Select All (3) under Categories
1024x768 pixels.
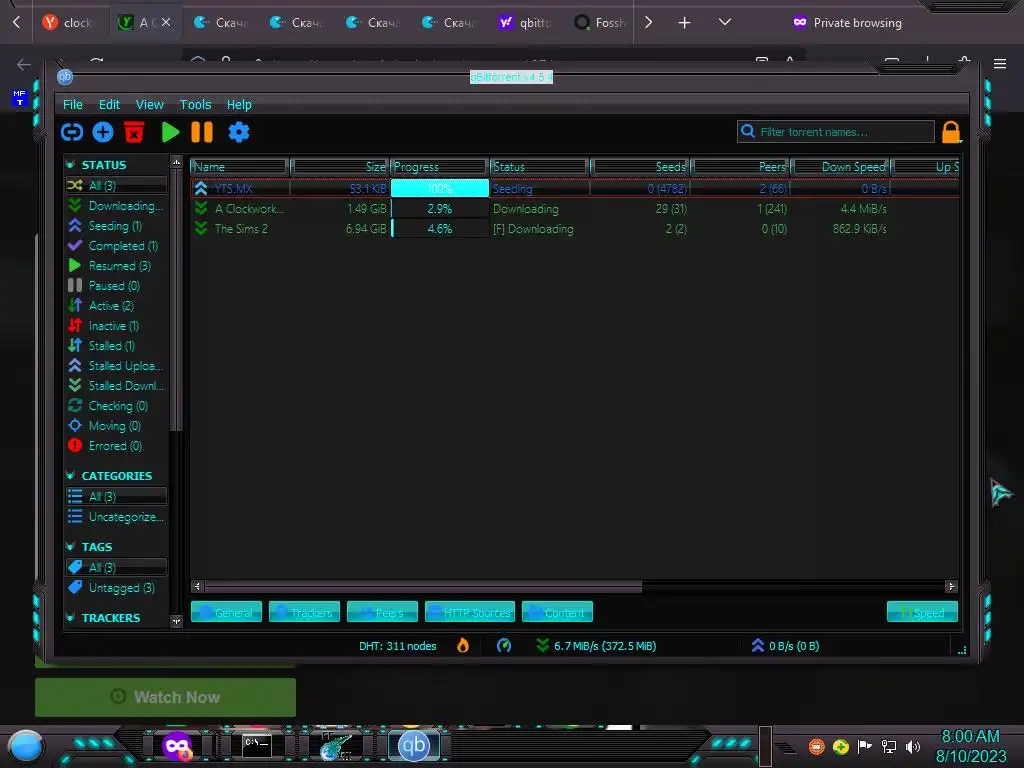click(x=116, y=496)
